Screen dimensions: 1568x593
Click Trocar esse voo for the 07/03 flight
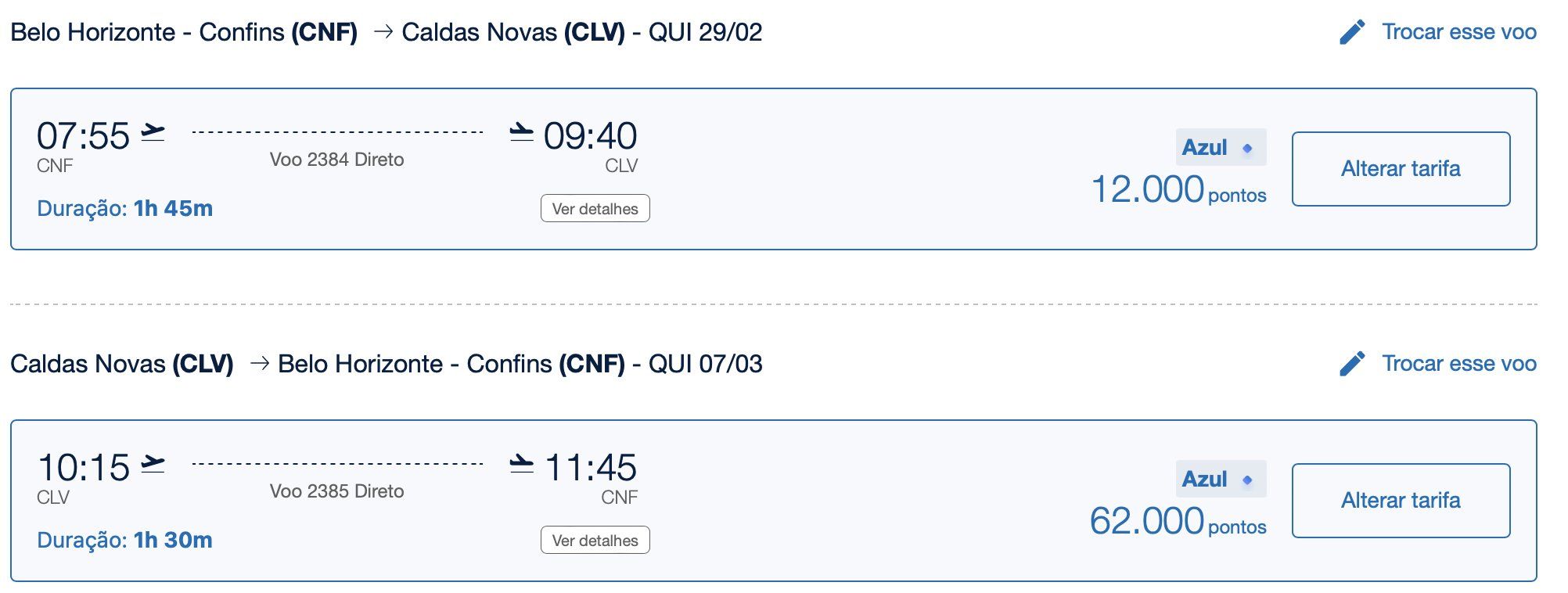[1459, 364]
